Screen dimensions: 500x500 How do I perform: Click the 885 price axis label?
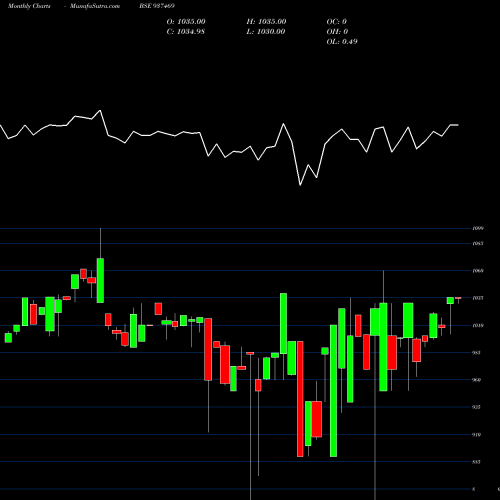tap(477, 462)
